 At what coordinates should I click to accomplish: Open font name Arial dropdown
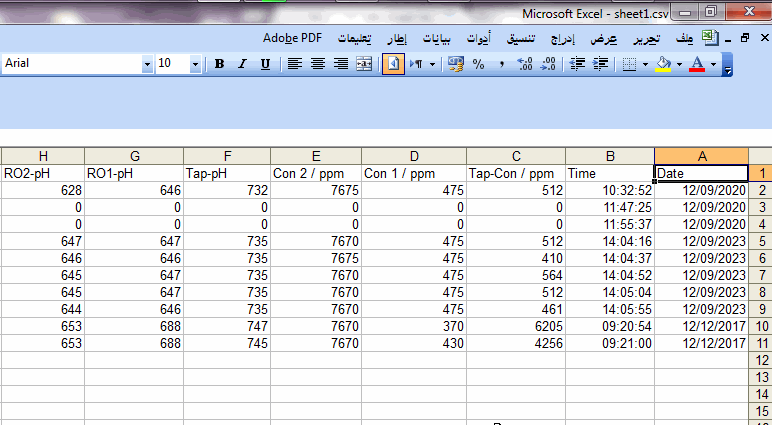pyautogui.click(x=147, y=64)
